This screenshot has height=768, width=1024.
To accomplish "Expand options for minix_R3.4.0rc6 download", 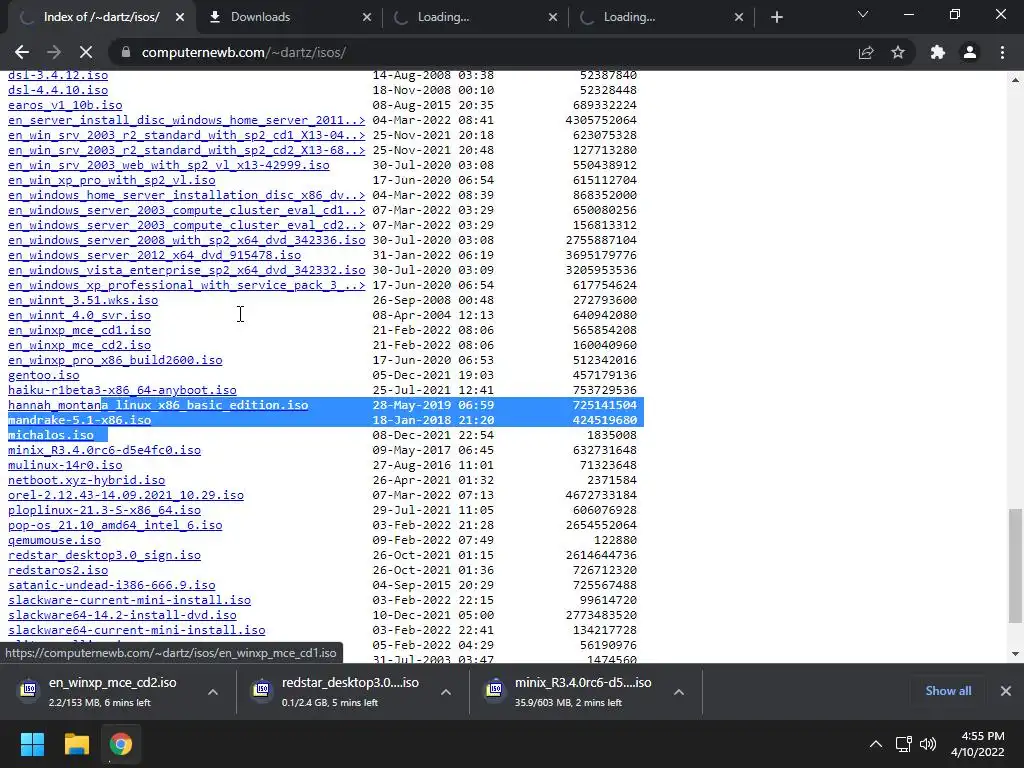I will (679, 692).
